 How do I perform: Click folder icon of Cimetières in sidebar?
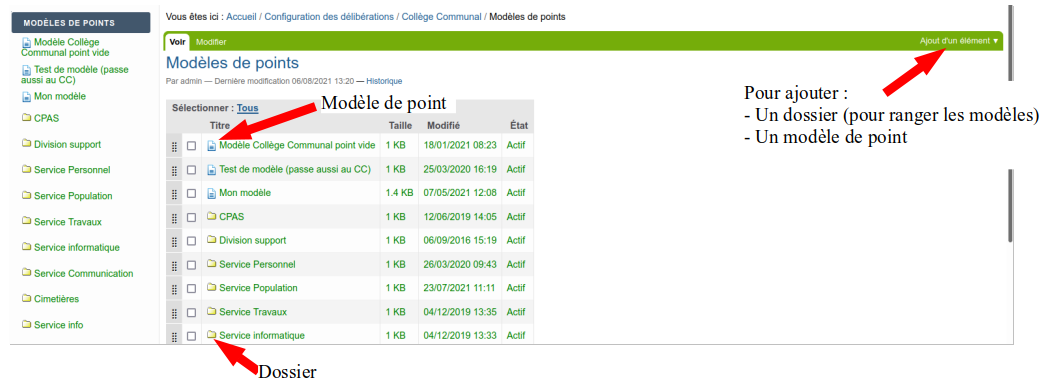tap(27, 299)
